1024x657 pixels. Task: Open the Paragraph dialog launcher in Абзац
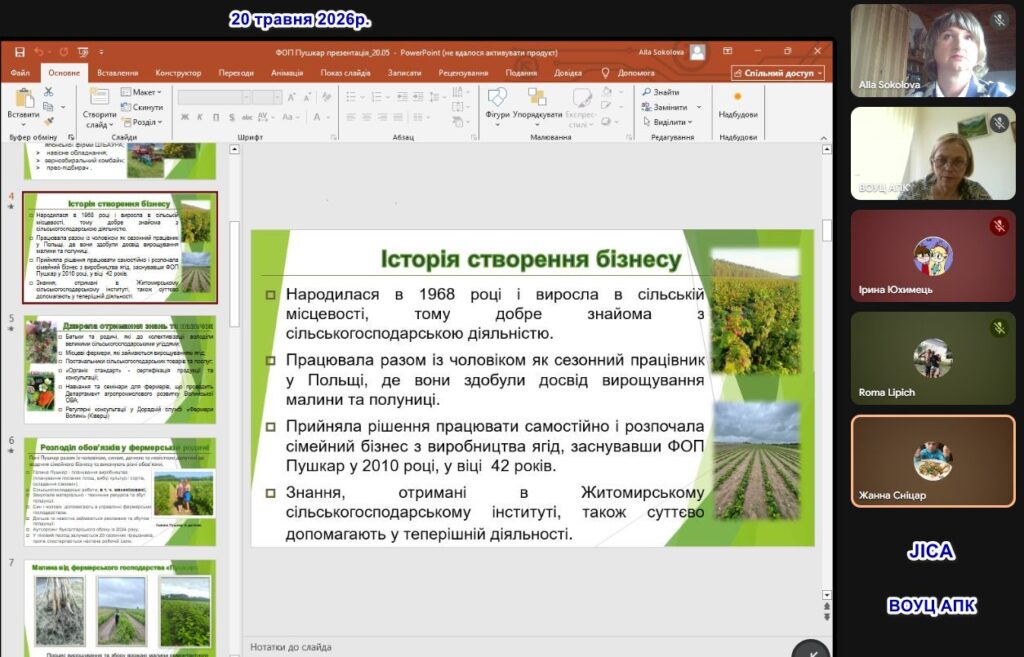point(474,137)
